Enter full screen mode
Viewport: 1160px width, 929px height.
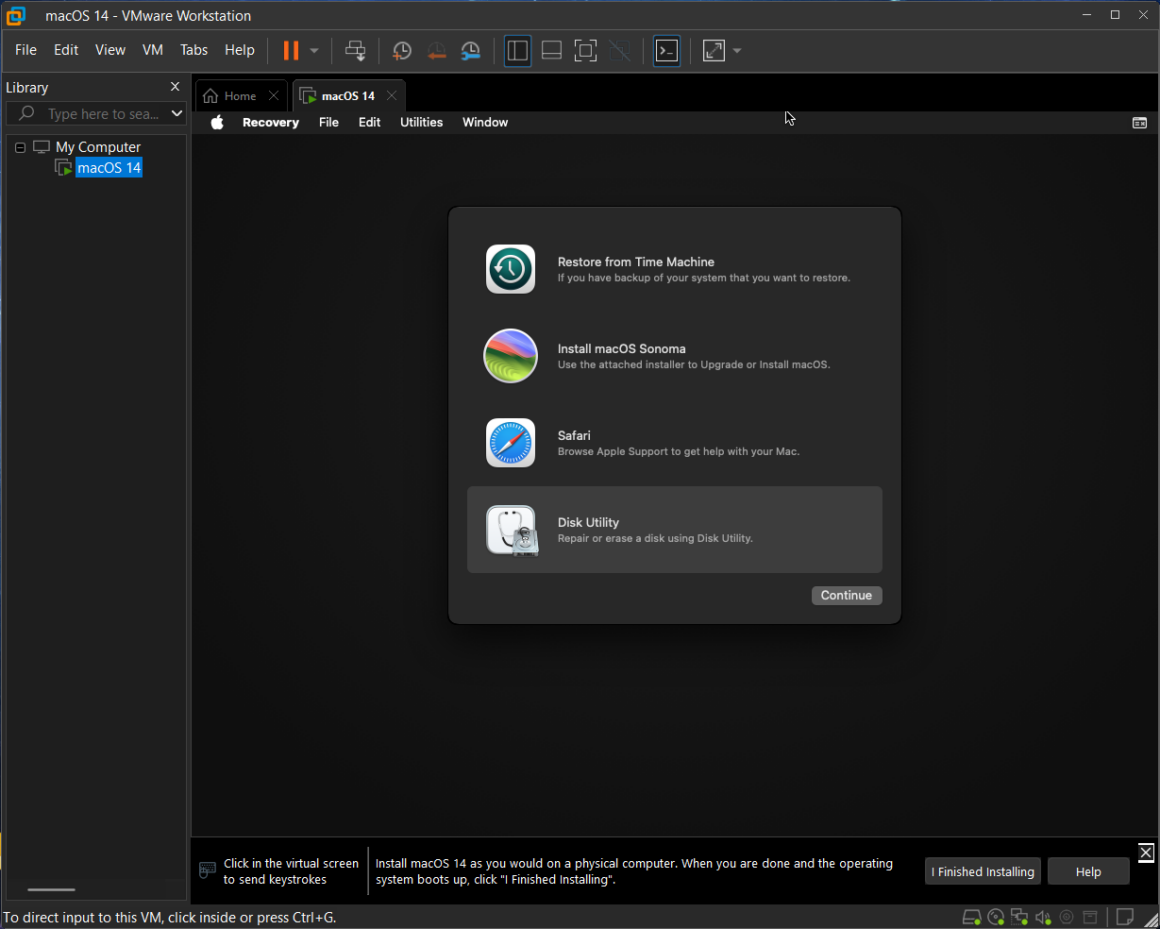(585, 50)
